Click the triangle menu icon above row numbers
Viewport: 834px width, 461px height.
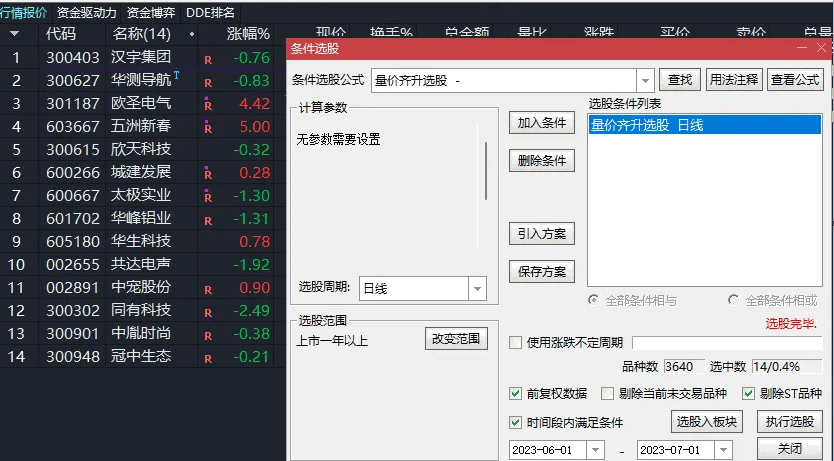14,34
